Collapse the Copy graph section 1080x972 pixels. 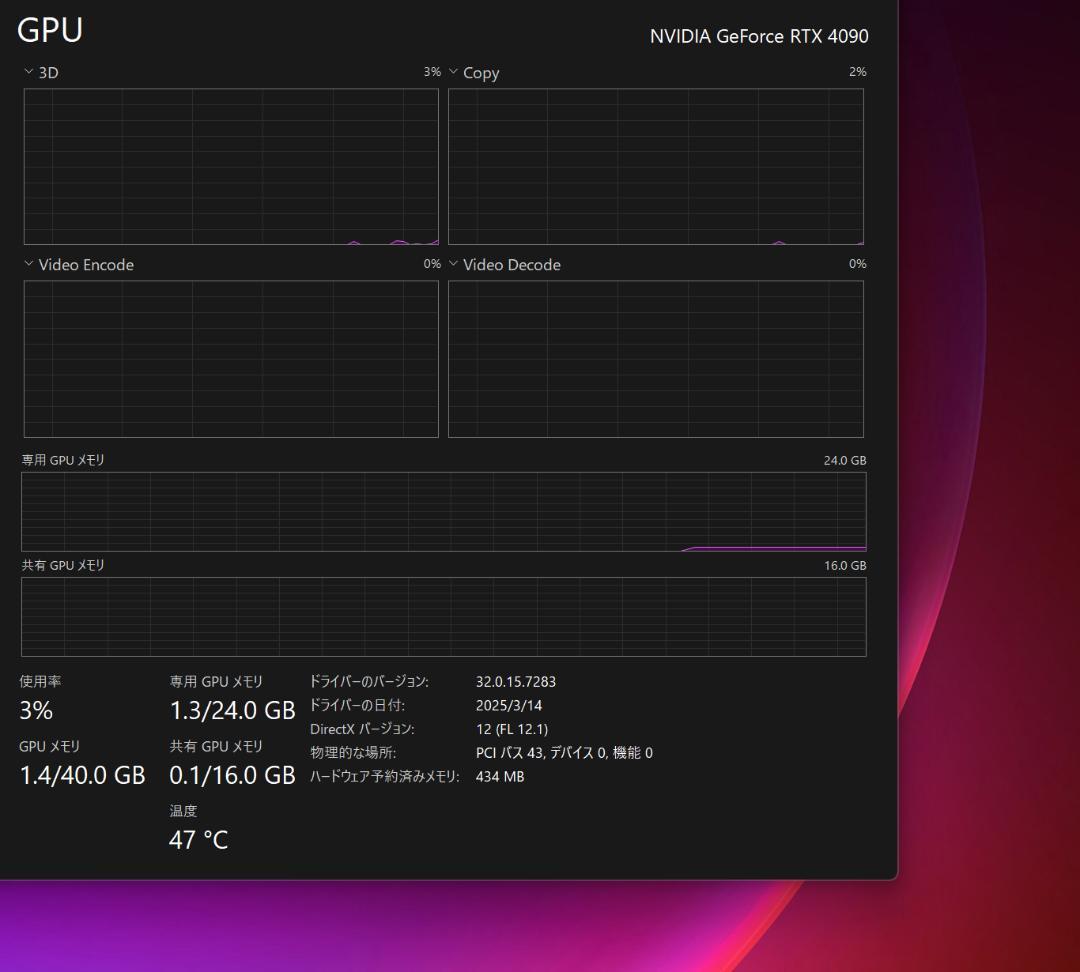coord(453,72)
